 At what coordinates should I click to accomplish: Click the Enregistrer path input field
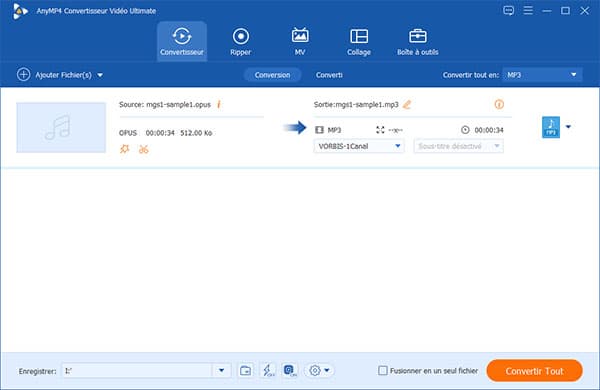click(137, 370)
